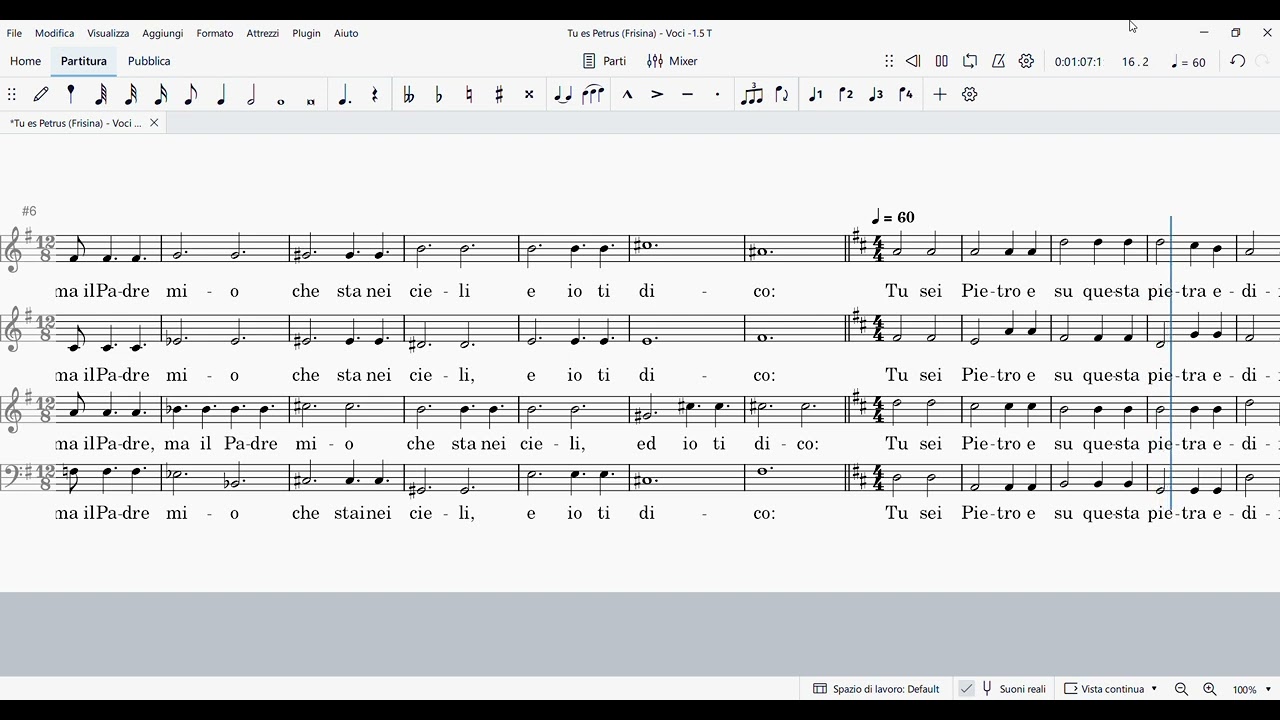Open the Plugin menu
The image size is (1280, 720).
pyautogui.click(x=307, y=33)
